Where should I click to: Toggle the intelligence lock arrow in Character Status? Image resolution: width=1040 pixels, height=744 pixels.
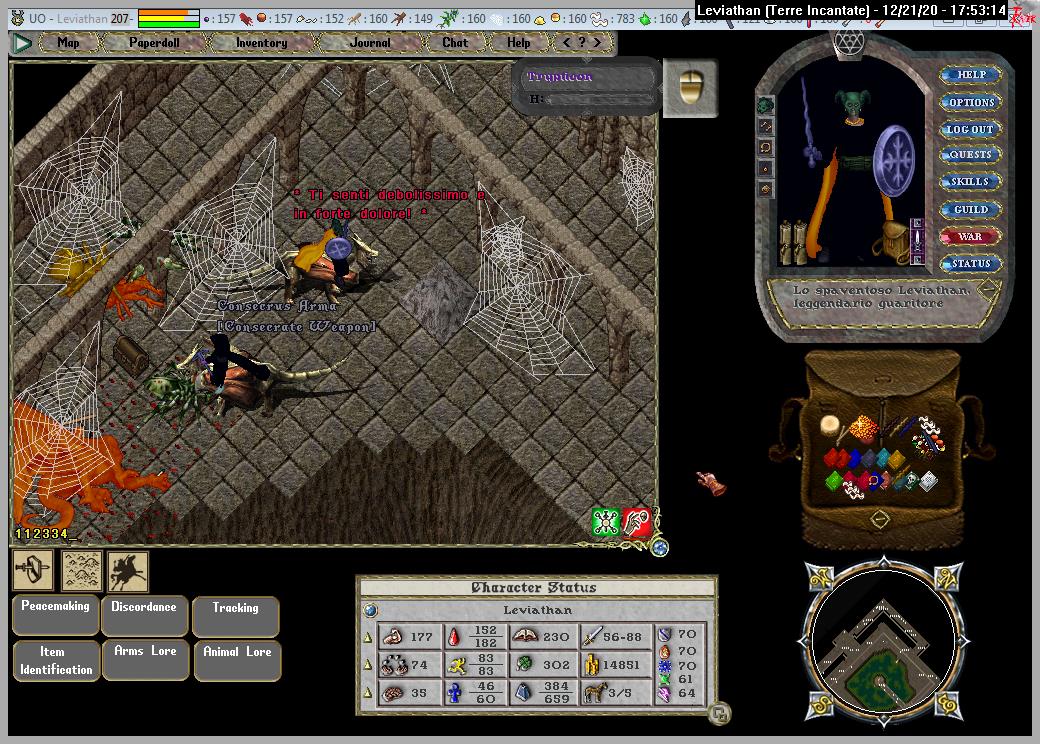pos(368,693)
